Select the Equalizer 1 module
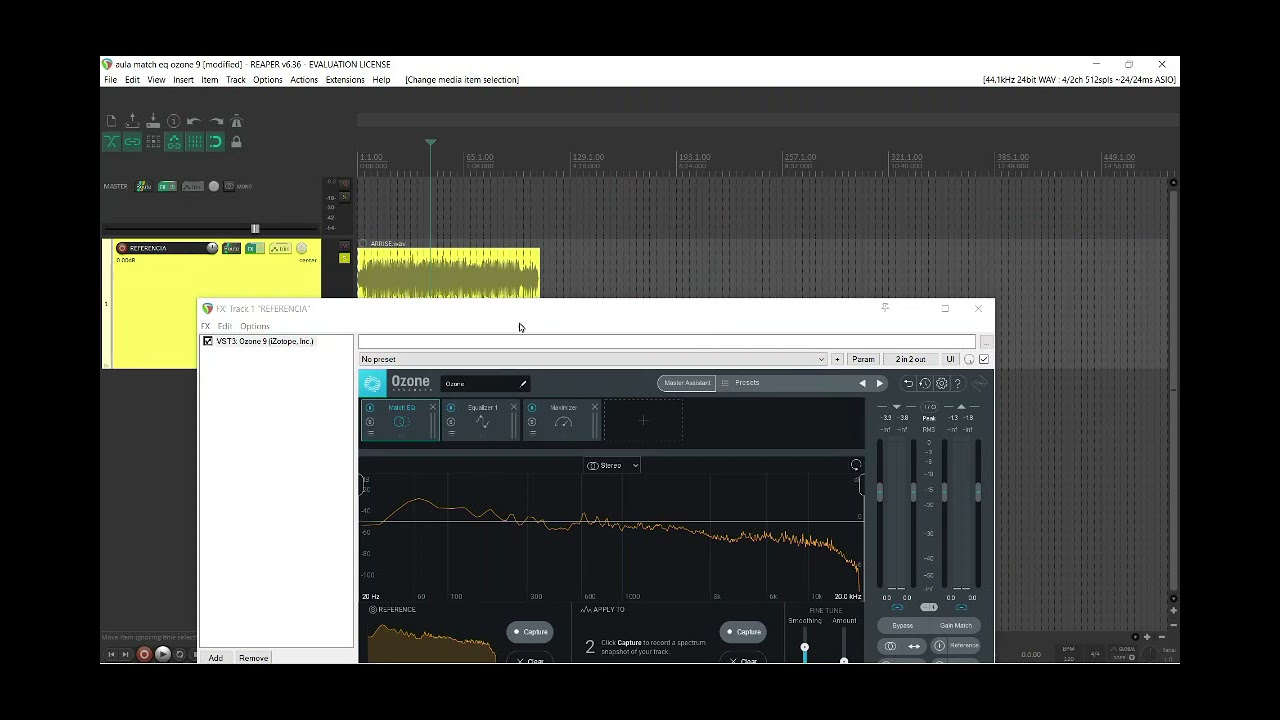This screenshot has height=720, width=1280. tap(482, 420)
